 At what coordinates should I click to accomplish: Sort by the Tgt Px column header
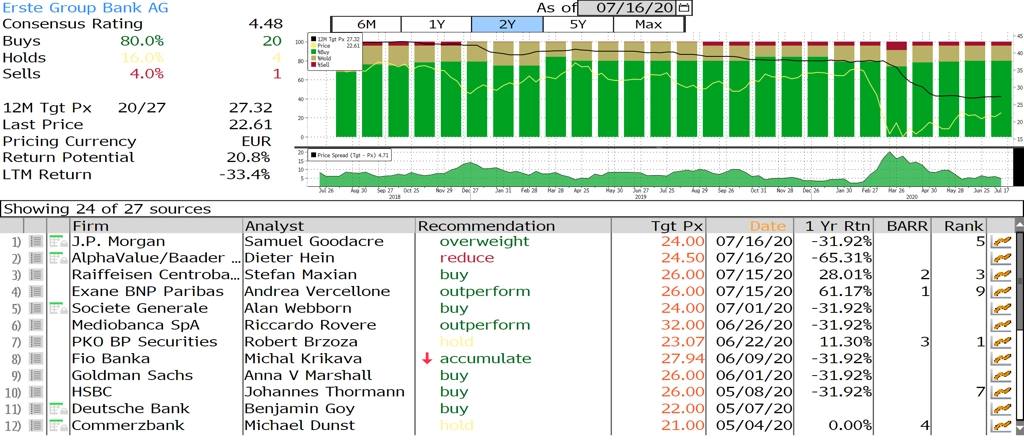point(659,226)
